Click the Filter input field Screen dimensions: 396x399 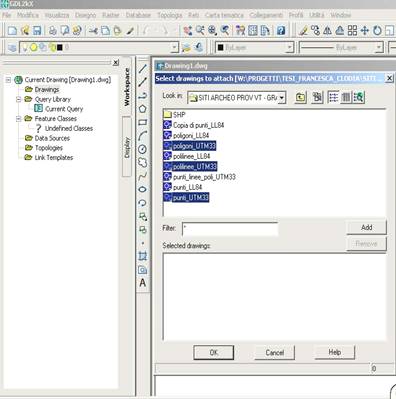(230, 229)
